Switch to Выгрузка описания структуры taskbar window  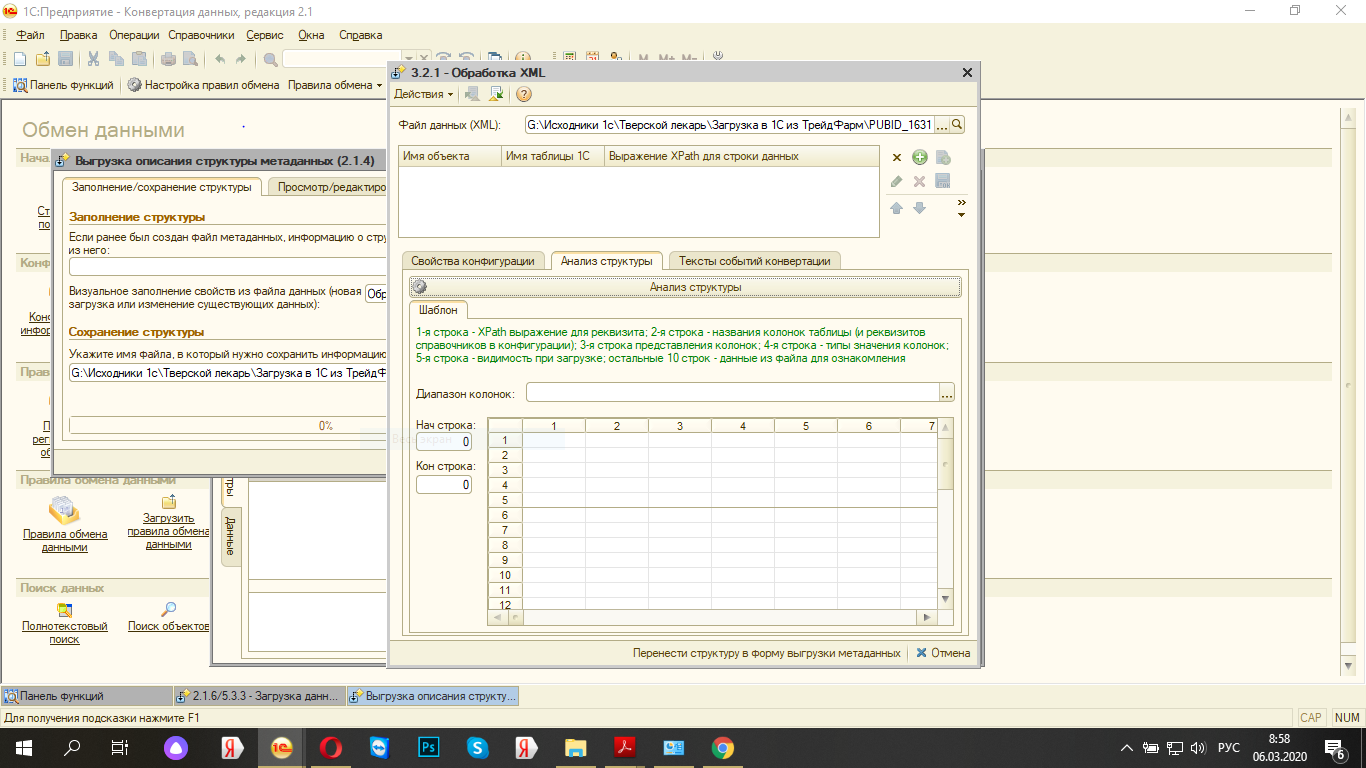432,696
